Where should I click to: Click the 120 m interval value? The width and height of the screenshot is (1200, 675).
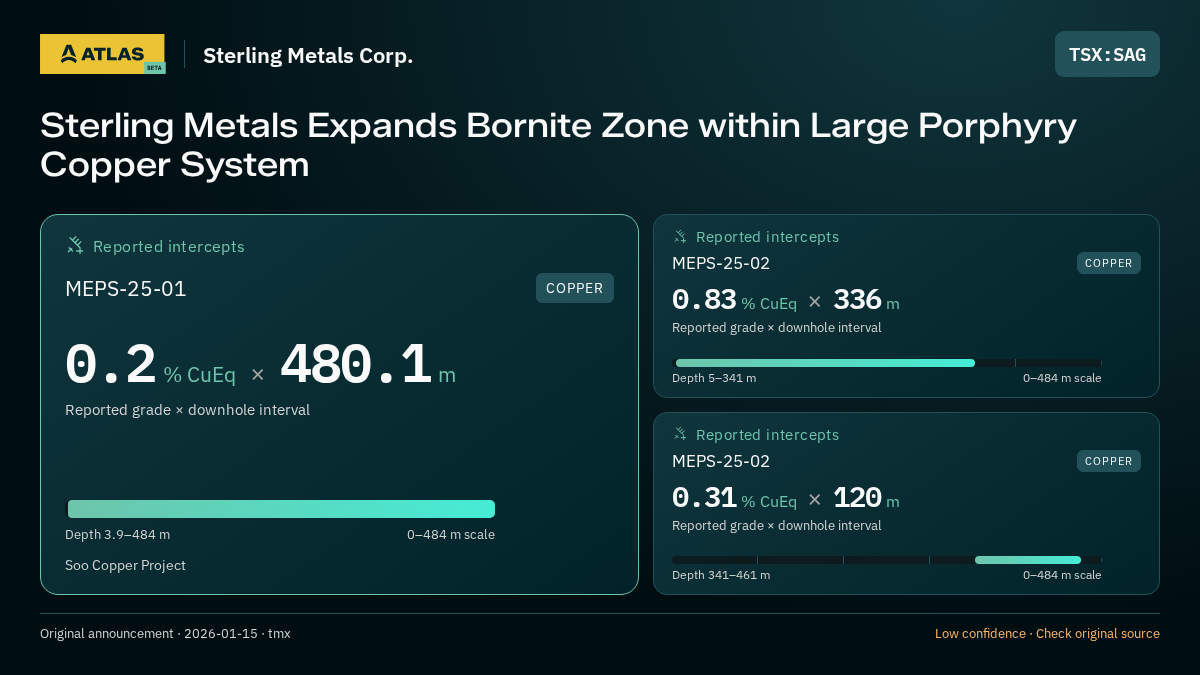pos(866,498)
